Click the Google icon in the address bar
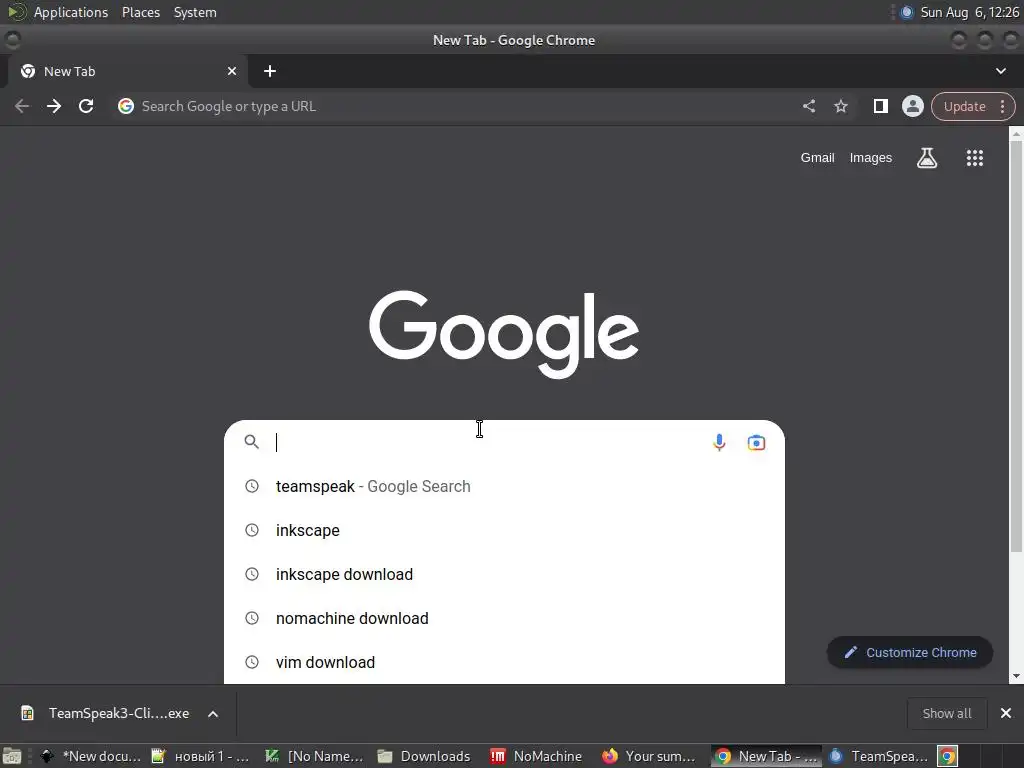 click(126, 106)
